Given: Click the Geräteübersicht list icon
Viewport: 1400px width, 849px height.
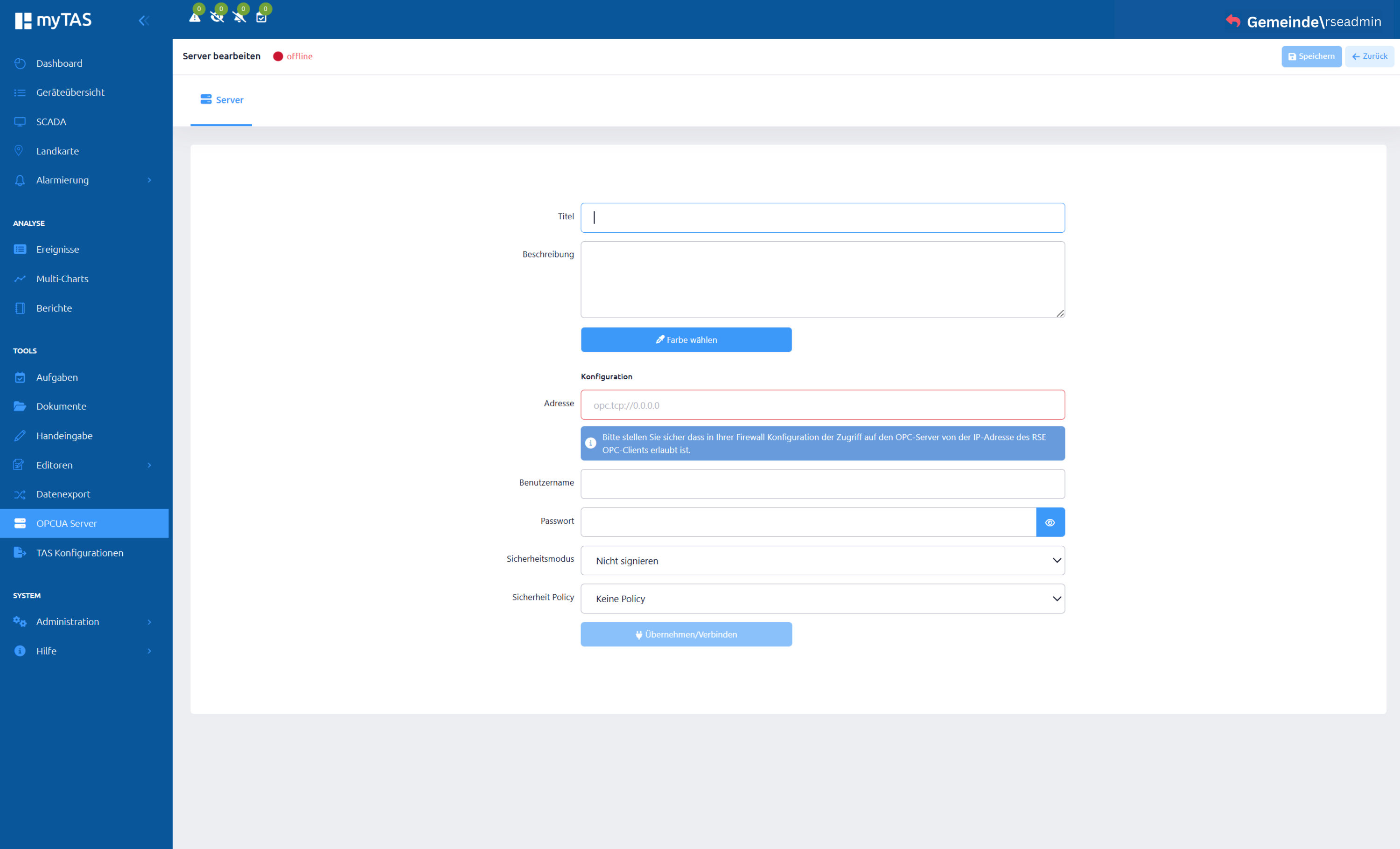Looking at the screenshot, I should coord(20,92).
